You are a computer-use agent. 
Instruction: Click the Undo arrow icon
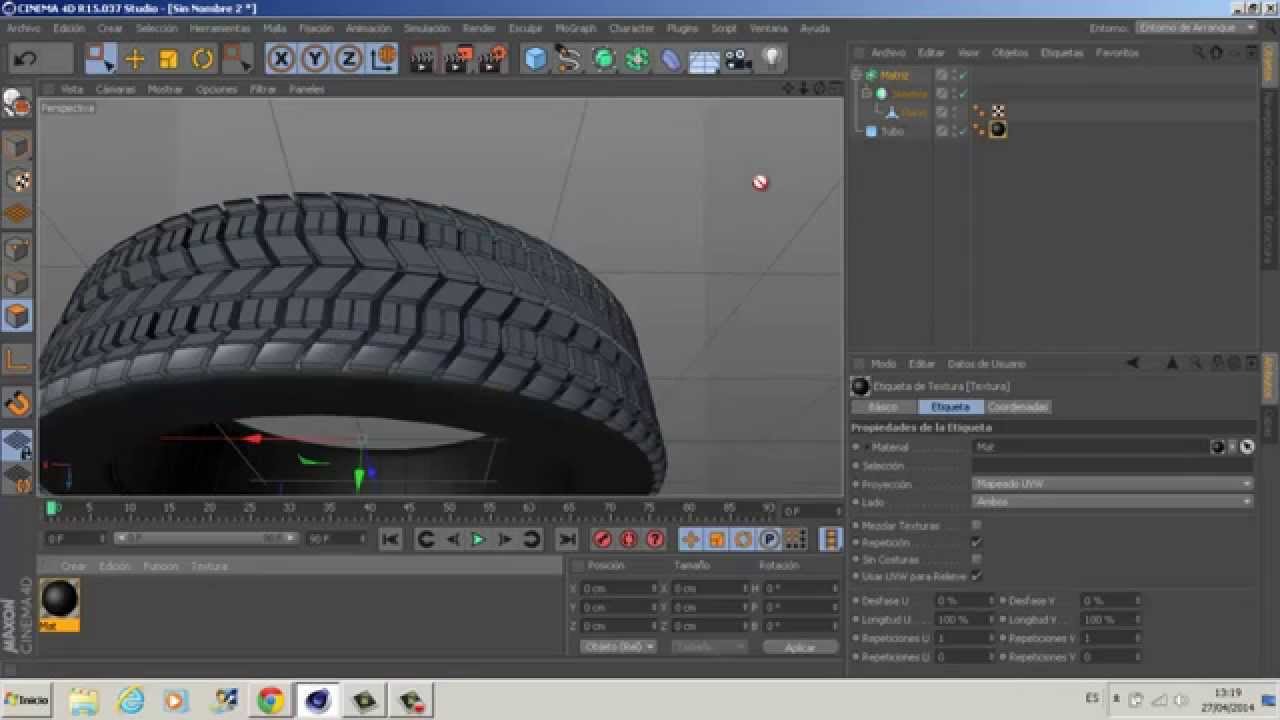pos(26,59)
